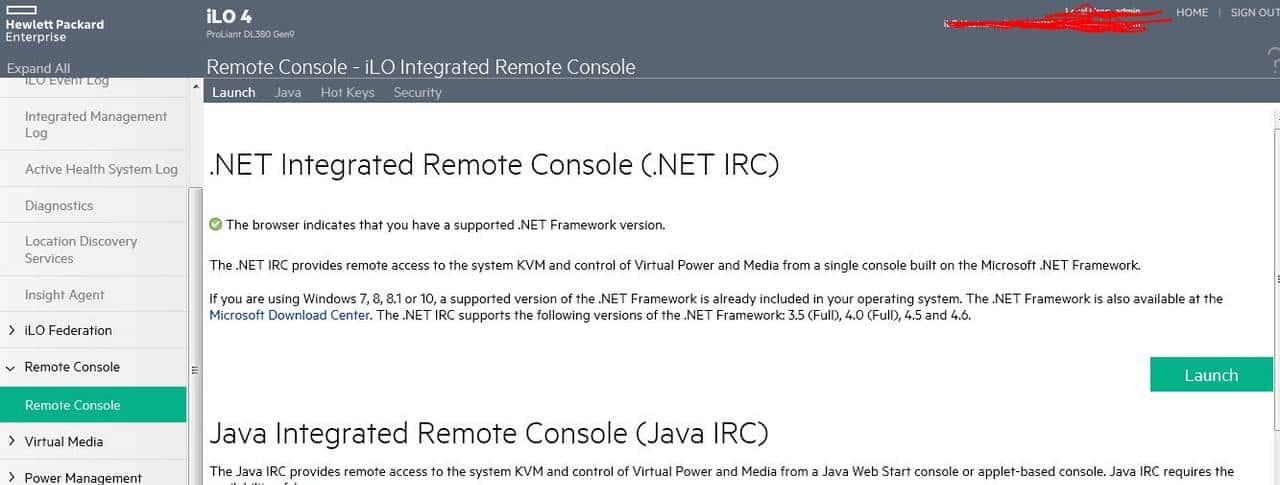This screenshot has width=1280, height=485.
Task: Expand the iLO Federation section
Action: click(12, 330)
